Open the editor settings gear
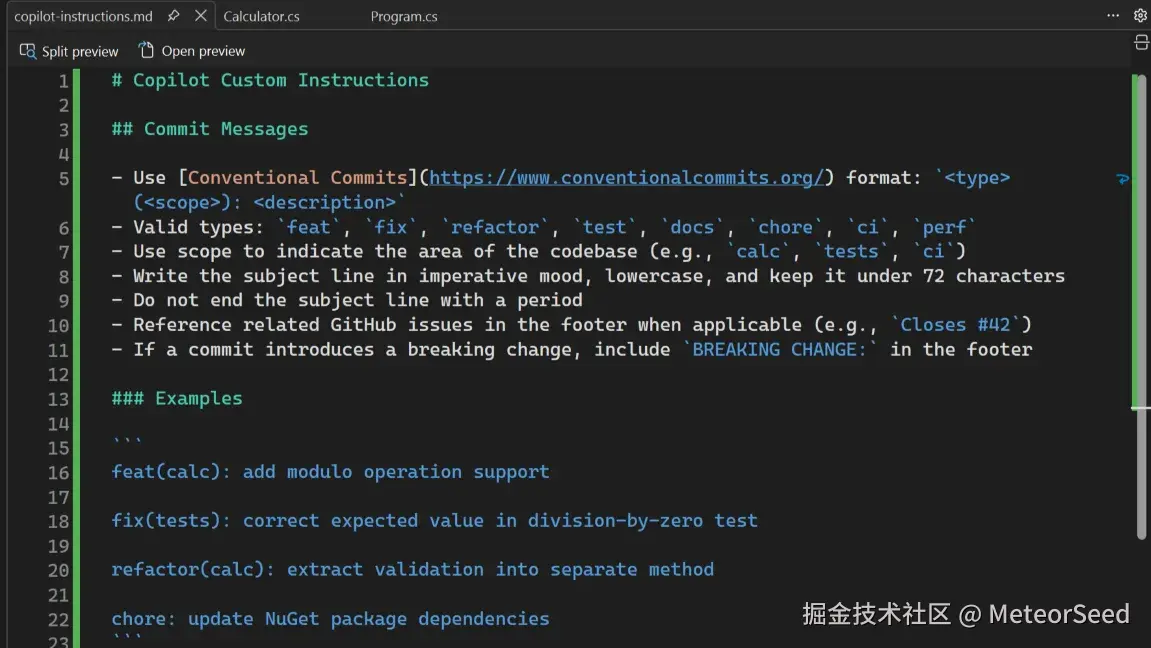 1140,15
